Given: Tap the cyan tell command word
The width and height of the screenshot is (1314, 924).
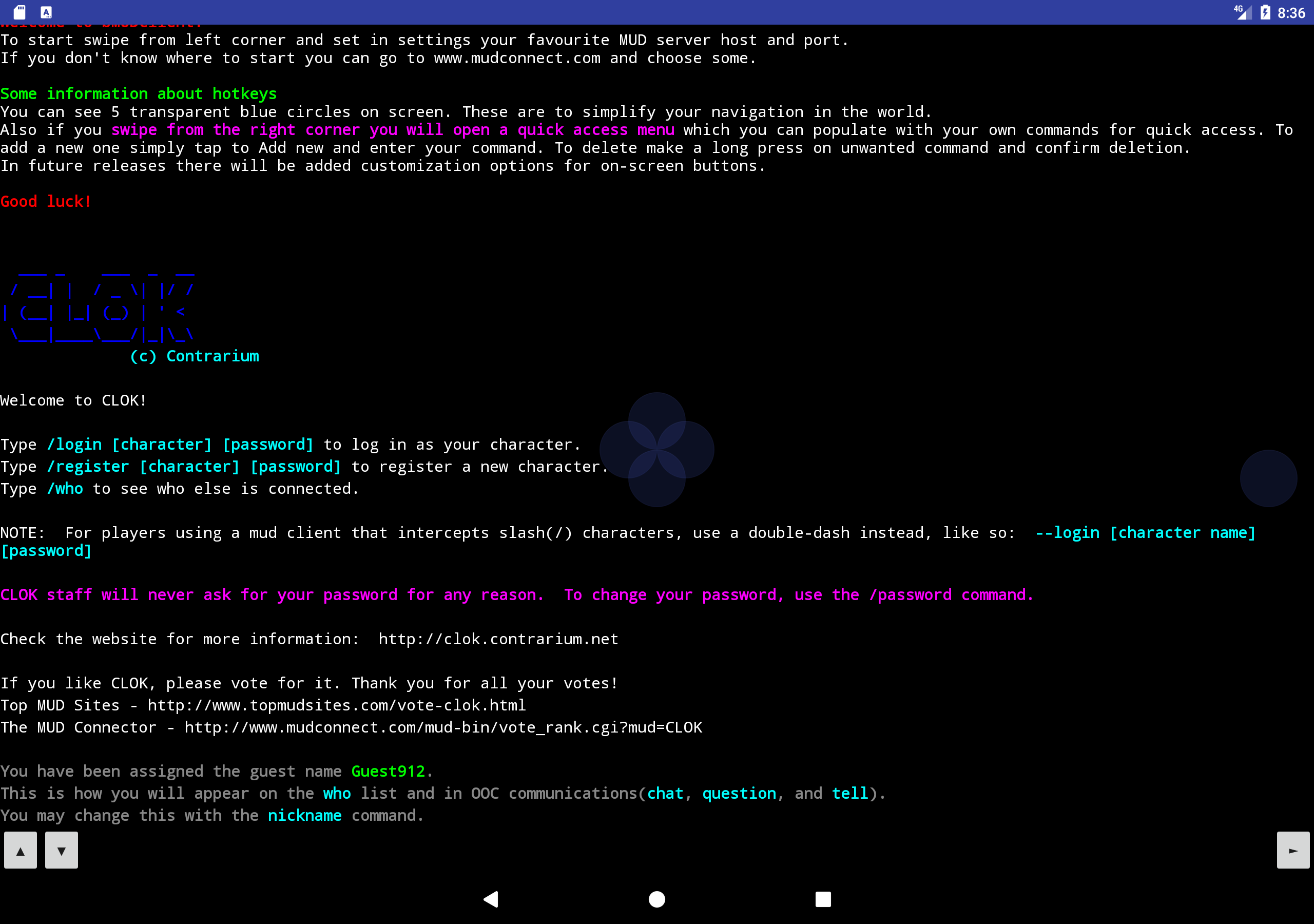Looking at the screenshot, I should tap(850, 794).
